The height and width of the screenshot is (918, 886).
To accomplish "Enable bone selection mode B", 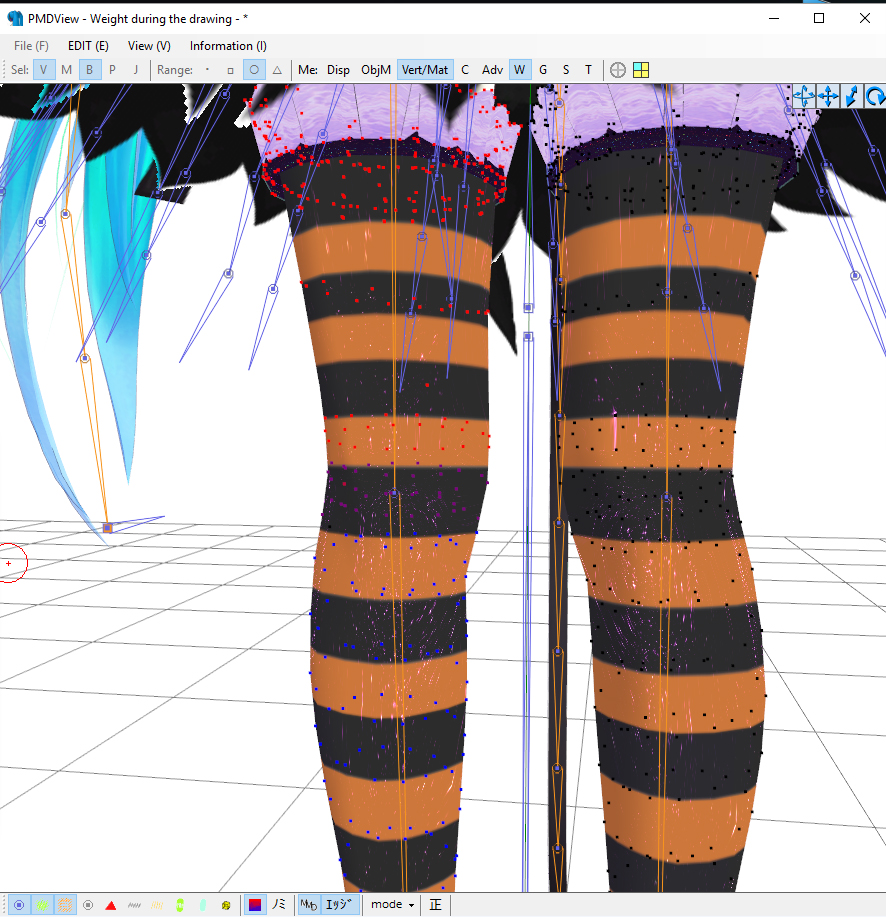I will coord(89,69).
